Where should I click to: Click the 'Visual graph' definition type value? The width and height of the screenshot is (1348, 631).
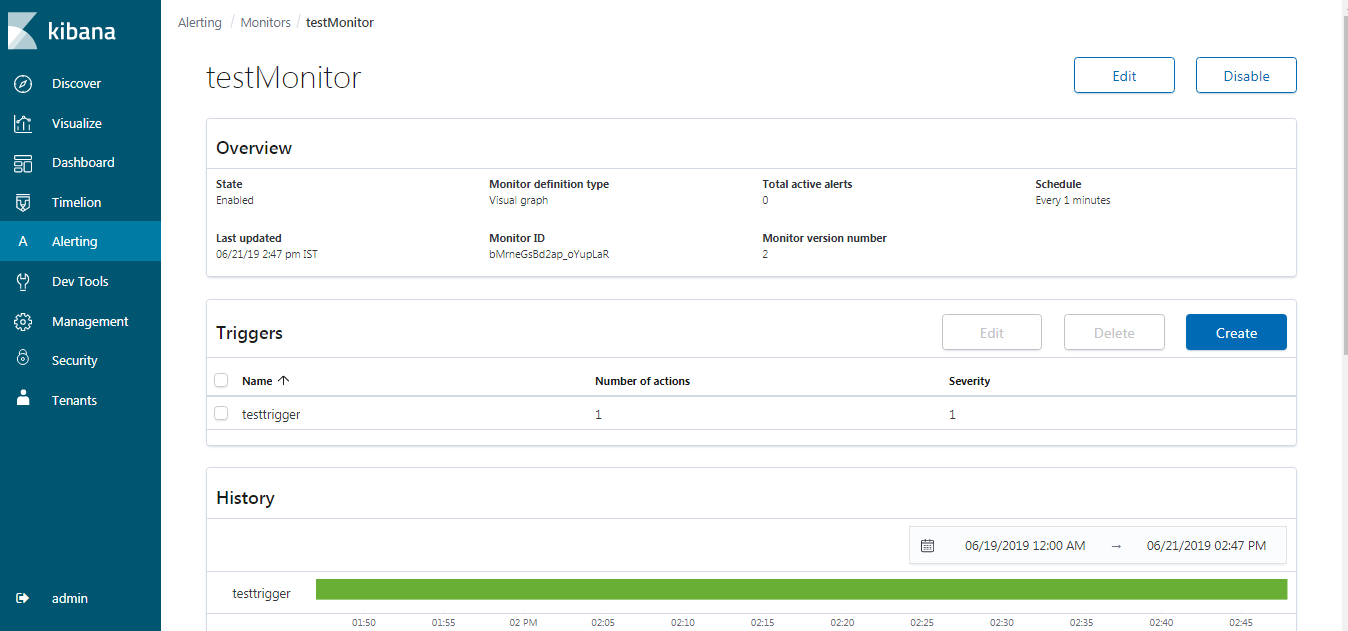coord(518,200)
